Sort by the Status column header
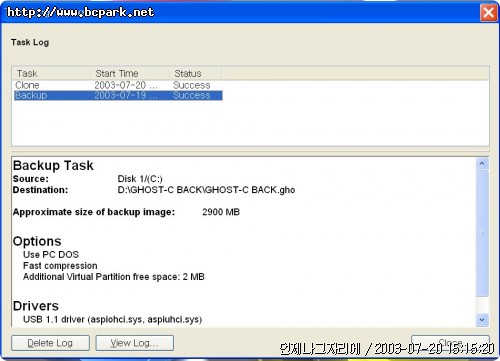 click(195, 73)
